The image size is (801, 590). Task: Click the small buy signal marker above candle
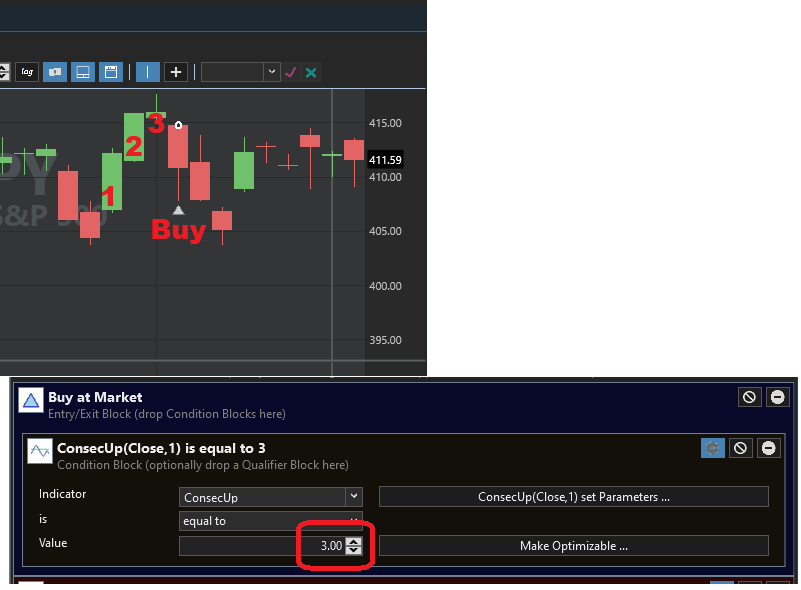[178, 125]
